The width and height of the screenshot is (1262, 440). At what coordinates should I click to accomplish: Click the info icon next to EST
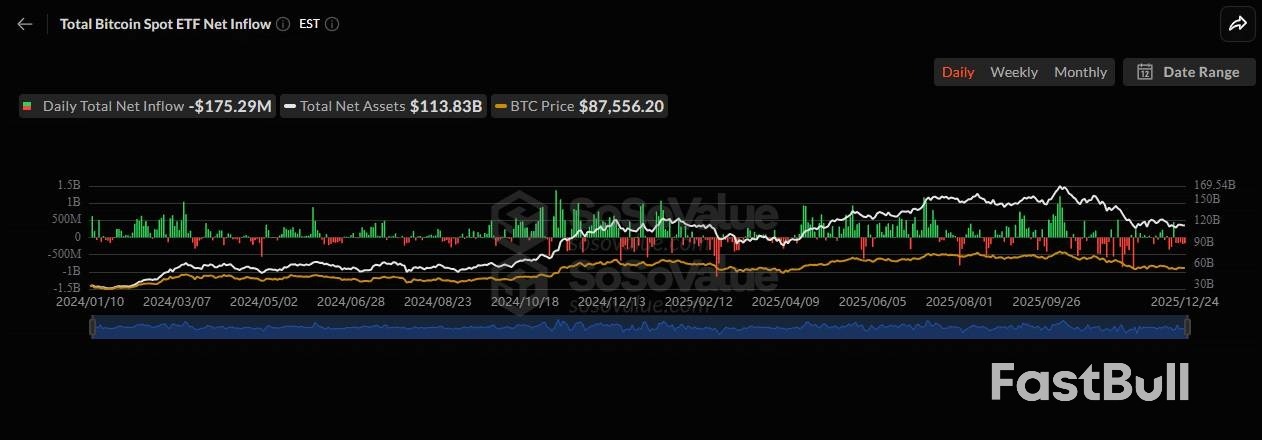pyautogui.click(x=332, y=24)
